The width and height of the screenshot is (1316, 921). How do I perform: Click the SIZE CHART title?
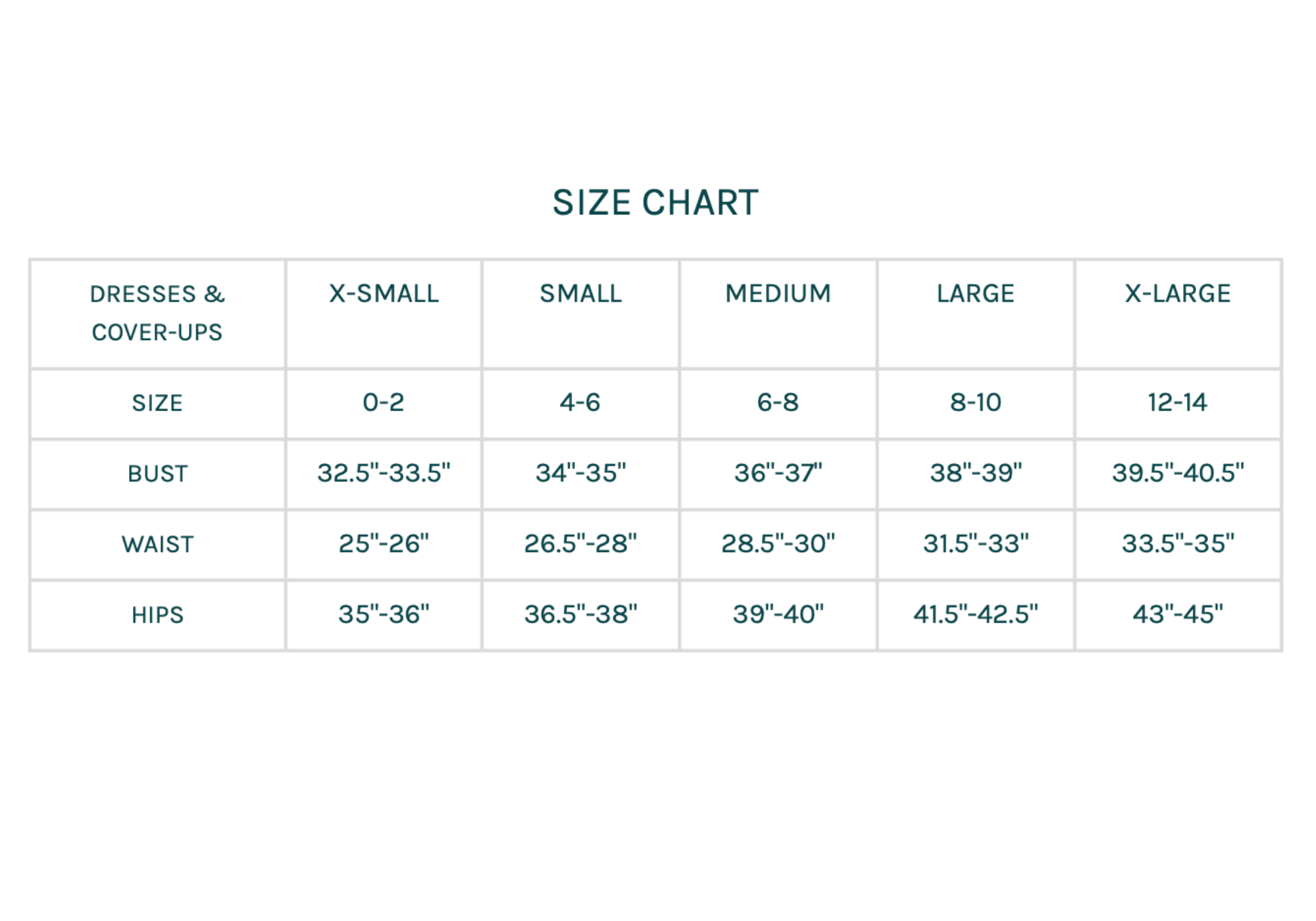(x=655, y=203)
